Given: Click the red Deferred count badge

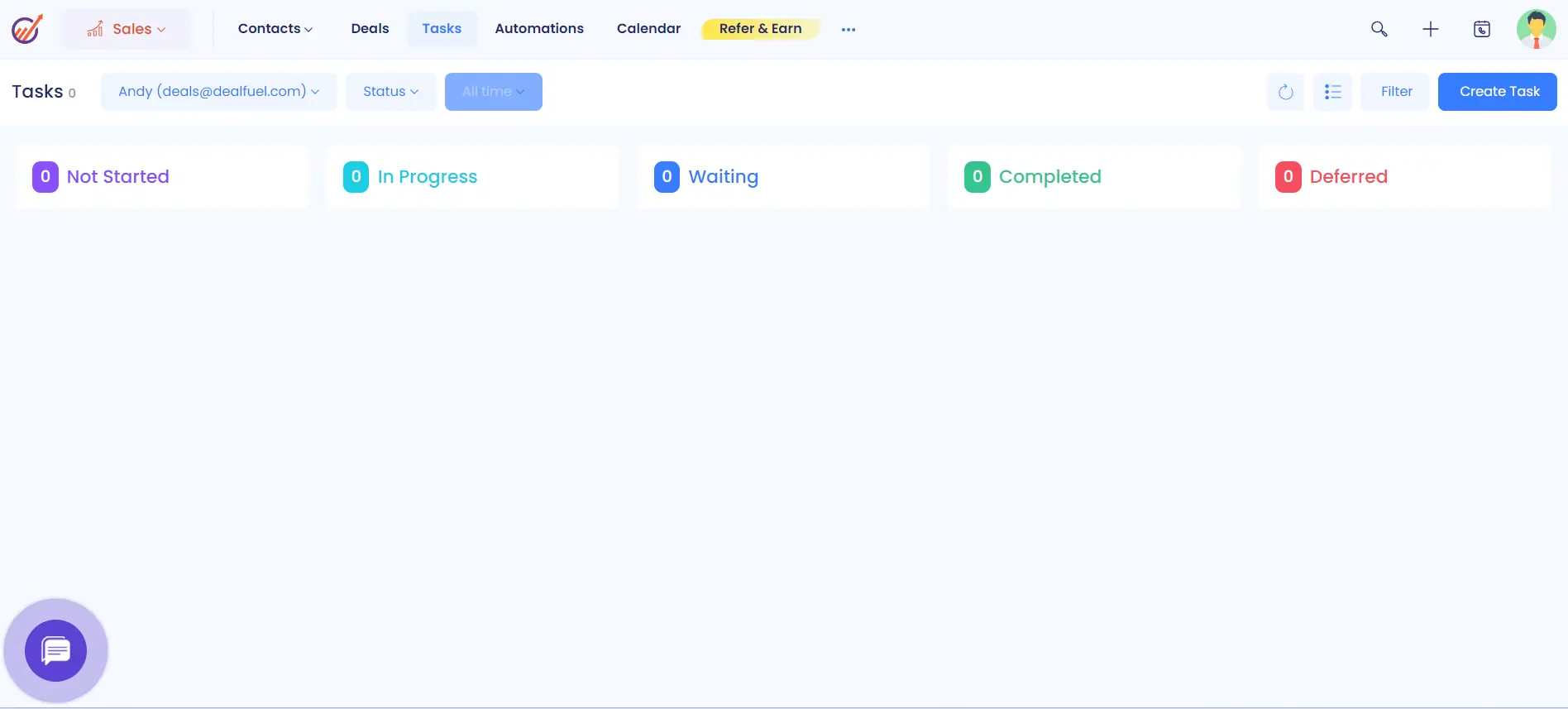Looking at the screenshot, I should (1288, 177).
